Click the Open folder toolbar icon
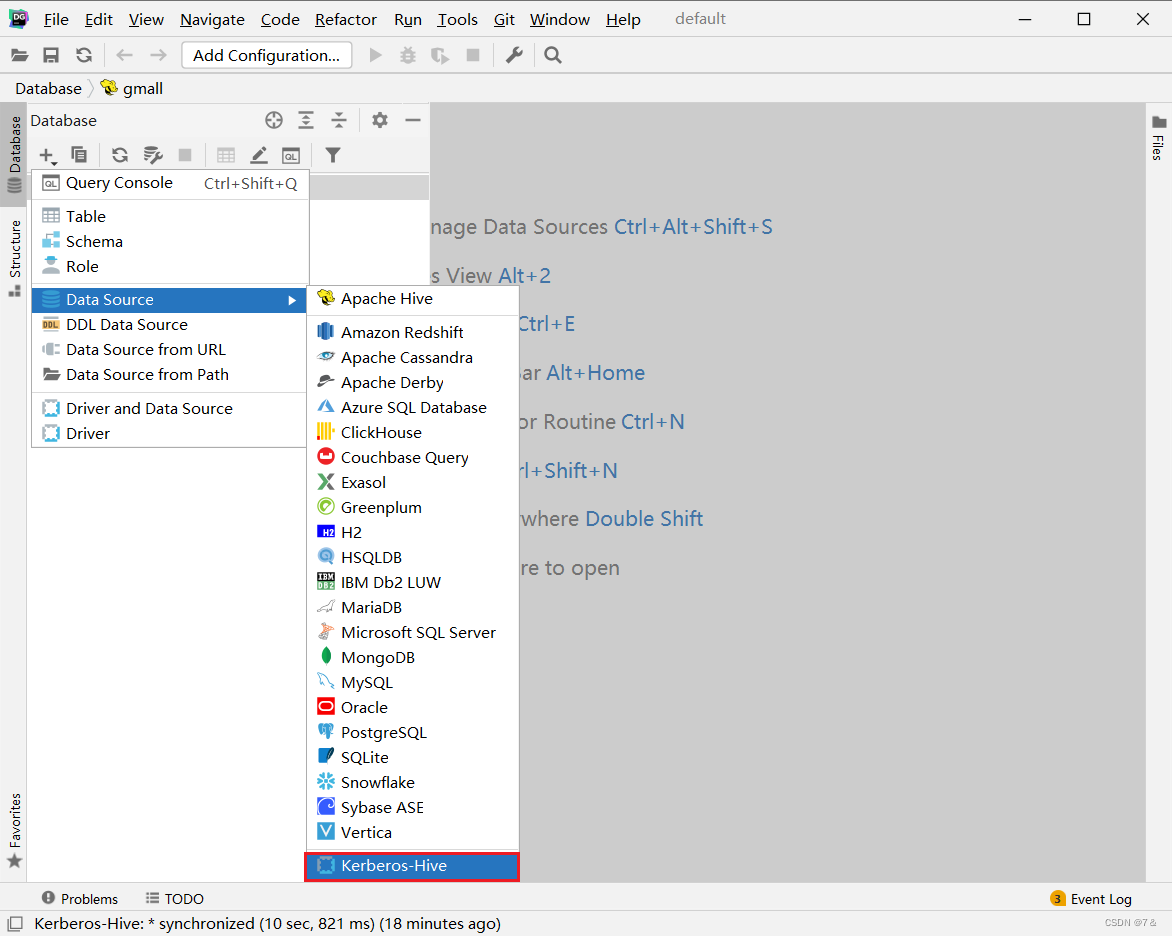 click(x=19, y=55)
